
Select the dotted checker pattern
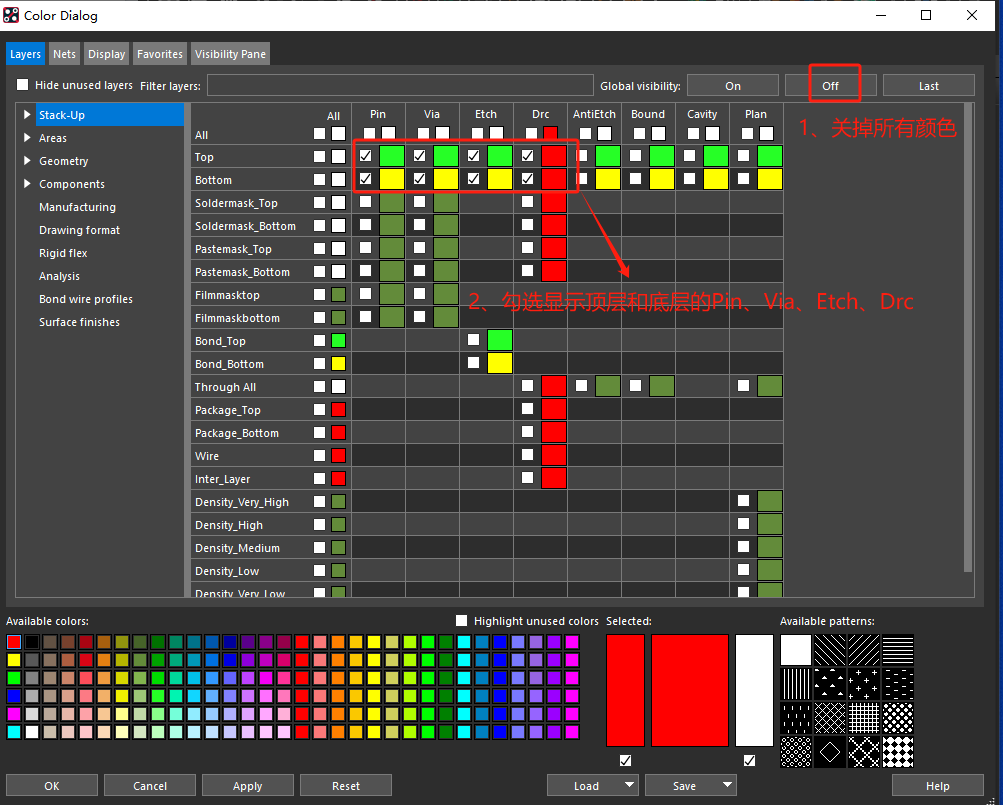897,718
